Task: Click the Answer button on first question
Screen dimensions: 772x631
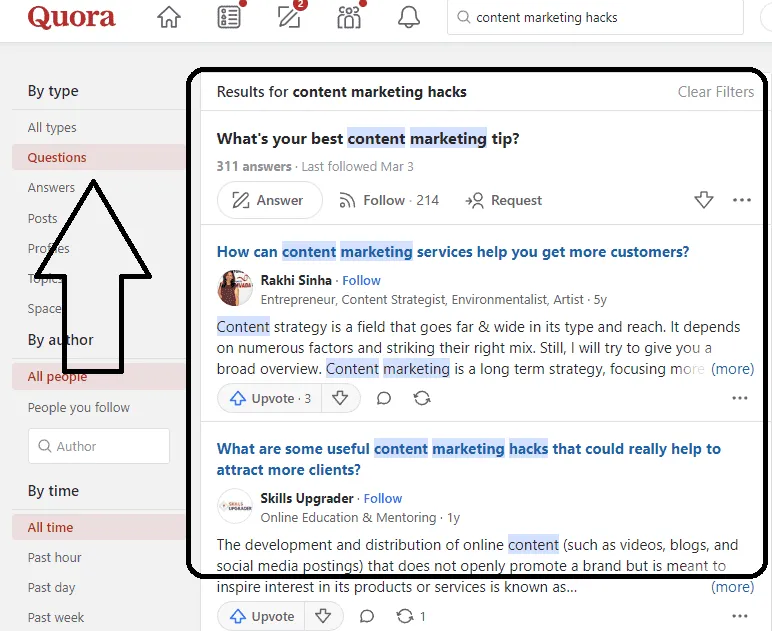Action: pos(269,200)
